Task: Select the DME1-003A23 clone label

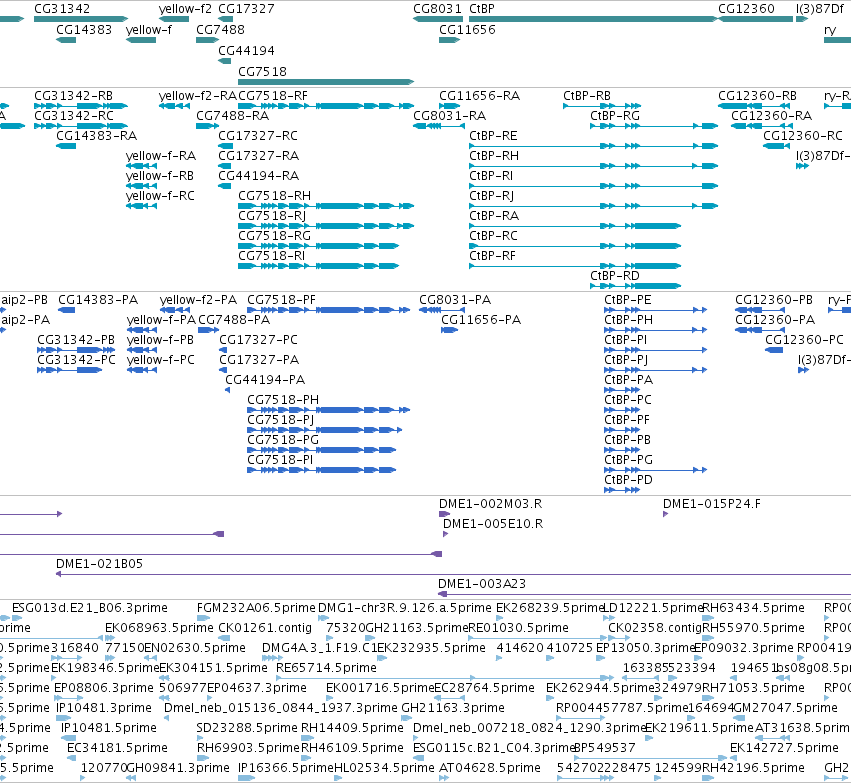Action: [x=482, y=584]
